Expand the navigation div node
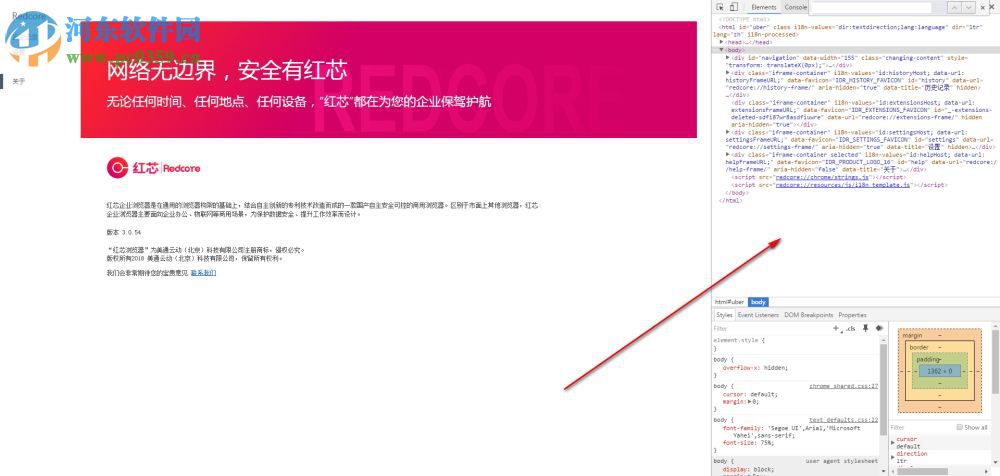Viewport: 1000px width, 476px height. (x=728, y=57)
